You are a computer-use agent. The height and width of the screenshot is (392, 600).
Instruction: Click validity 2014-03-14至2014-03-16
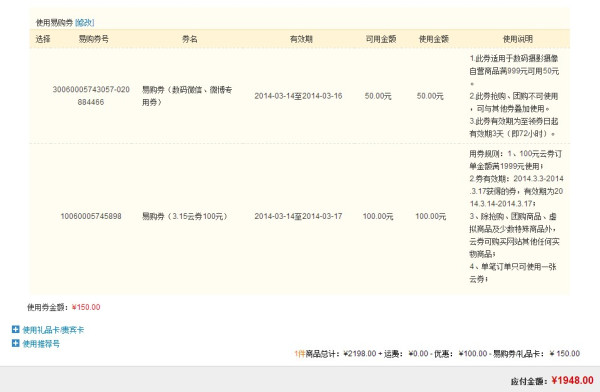point(298,96)
